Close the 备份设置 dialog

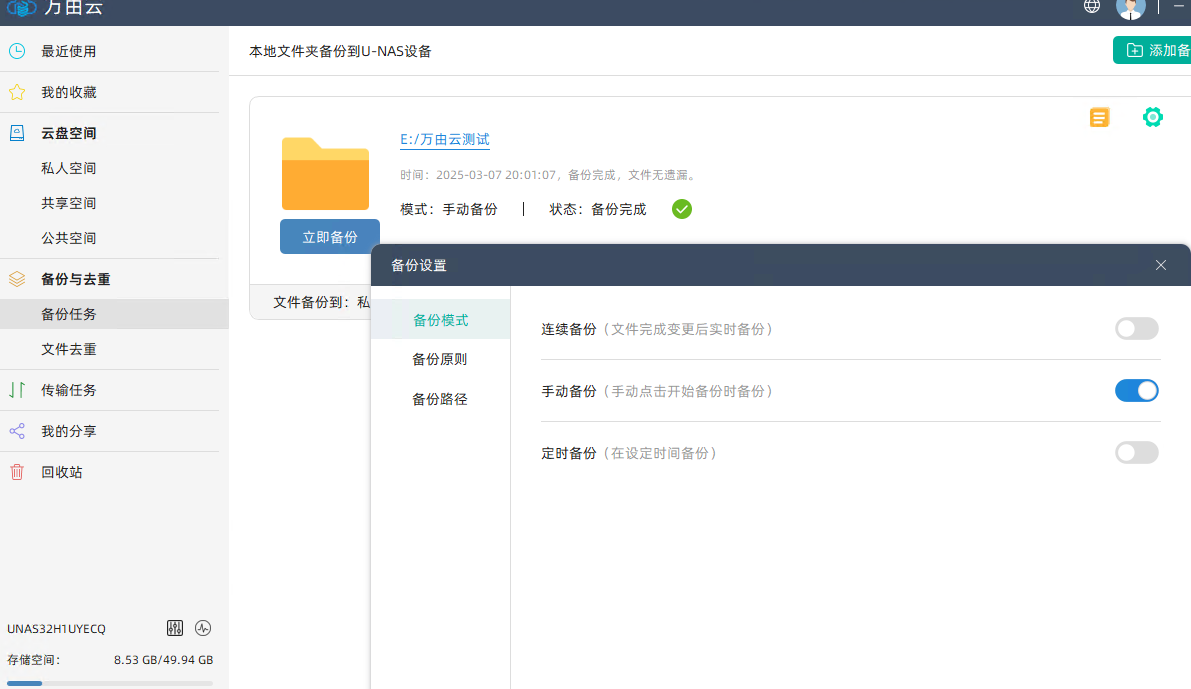click(x=1161, y=265)
